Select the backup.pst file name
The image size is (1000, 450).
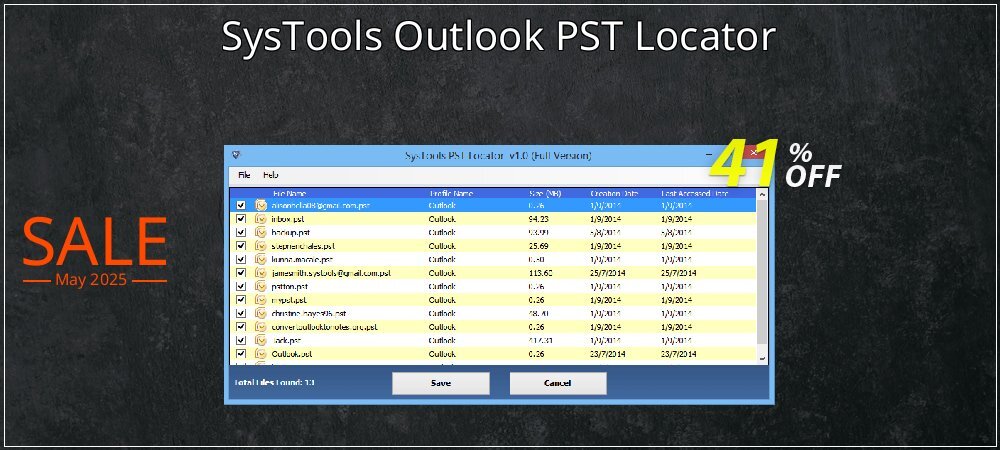click(x=291, y=232)
